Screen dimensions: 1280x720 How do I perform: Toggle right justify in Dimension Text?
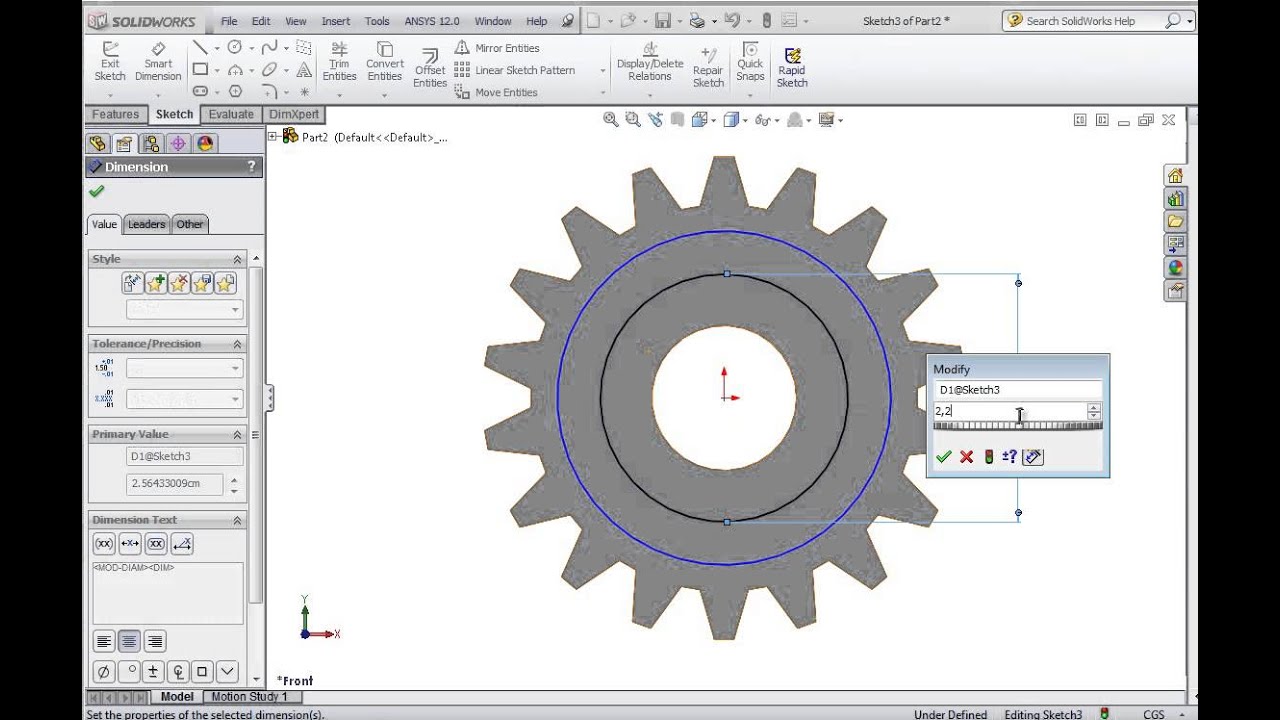[155, 642]
